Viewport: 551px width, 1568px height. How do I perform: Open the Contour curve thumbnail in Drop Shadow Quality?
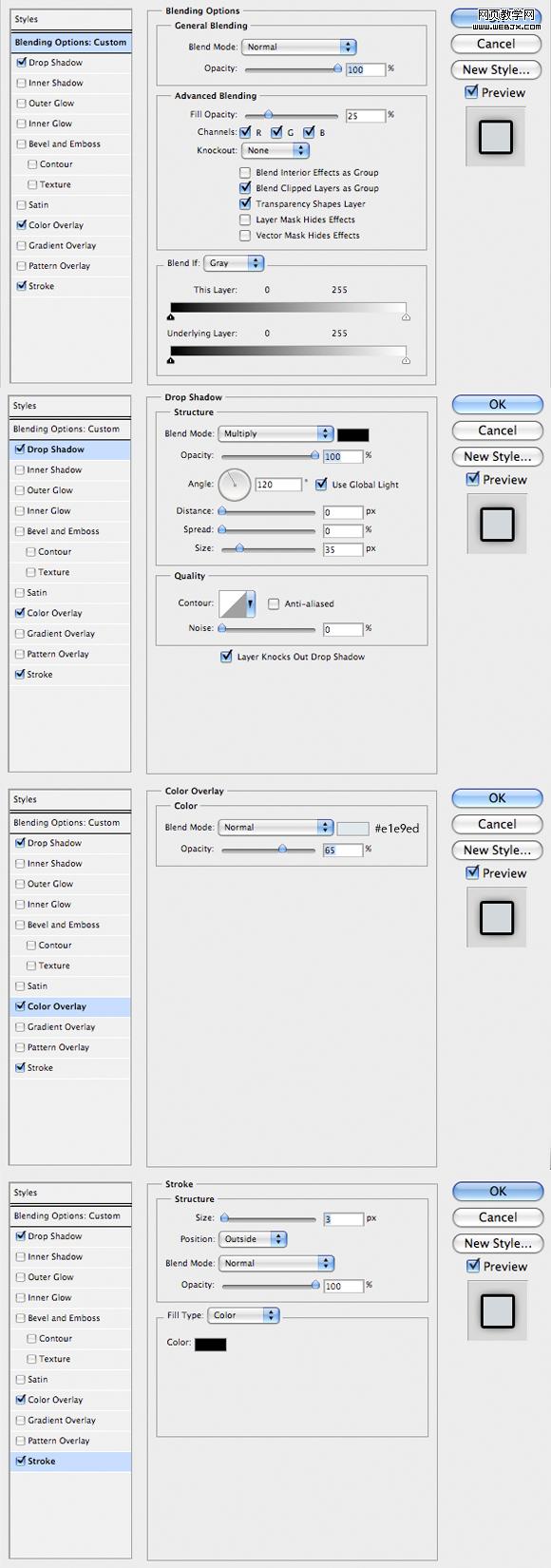pos(232,603)
